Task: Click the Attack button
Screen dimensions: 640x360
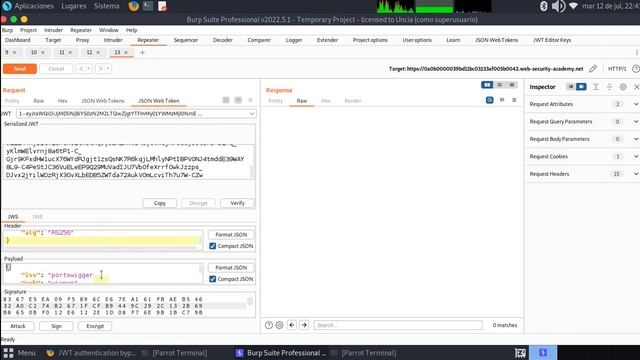Action: [18, 326]
